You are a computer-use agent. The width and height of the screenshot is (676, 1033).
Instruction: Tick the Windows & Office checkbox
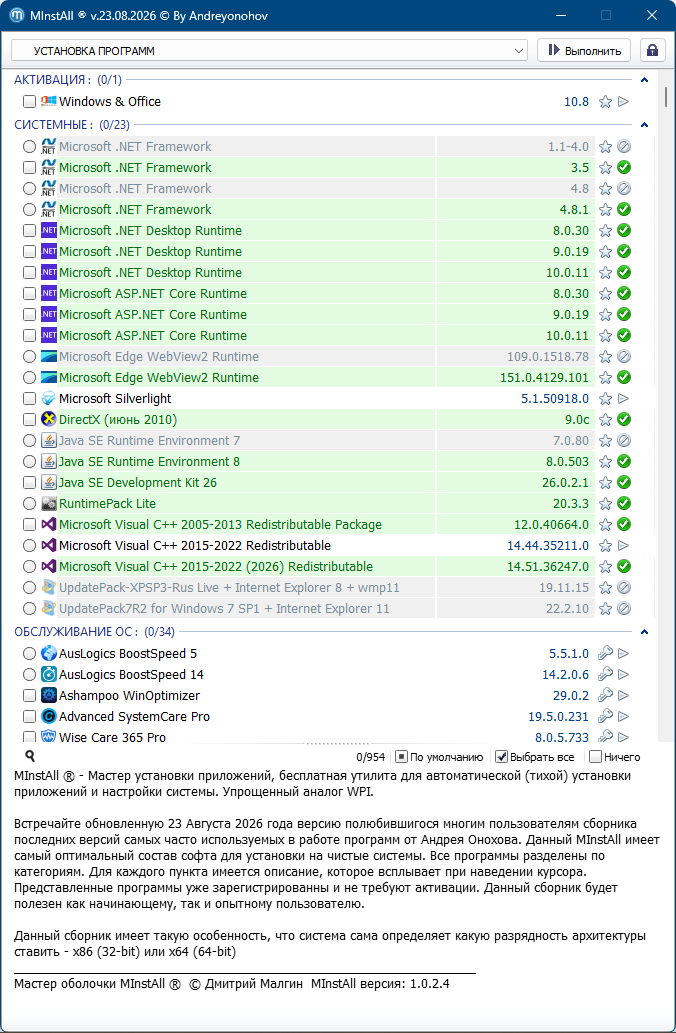click(29, 101)
